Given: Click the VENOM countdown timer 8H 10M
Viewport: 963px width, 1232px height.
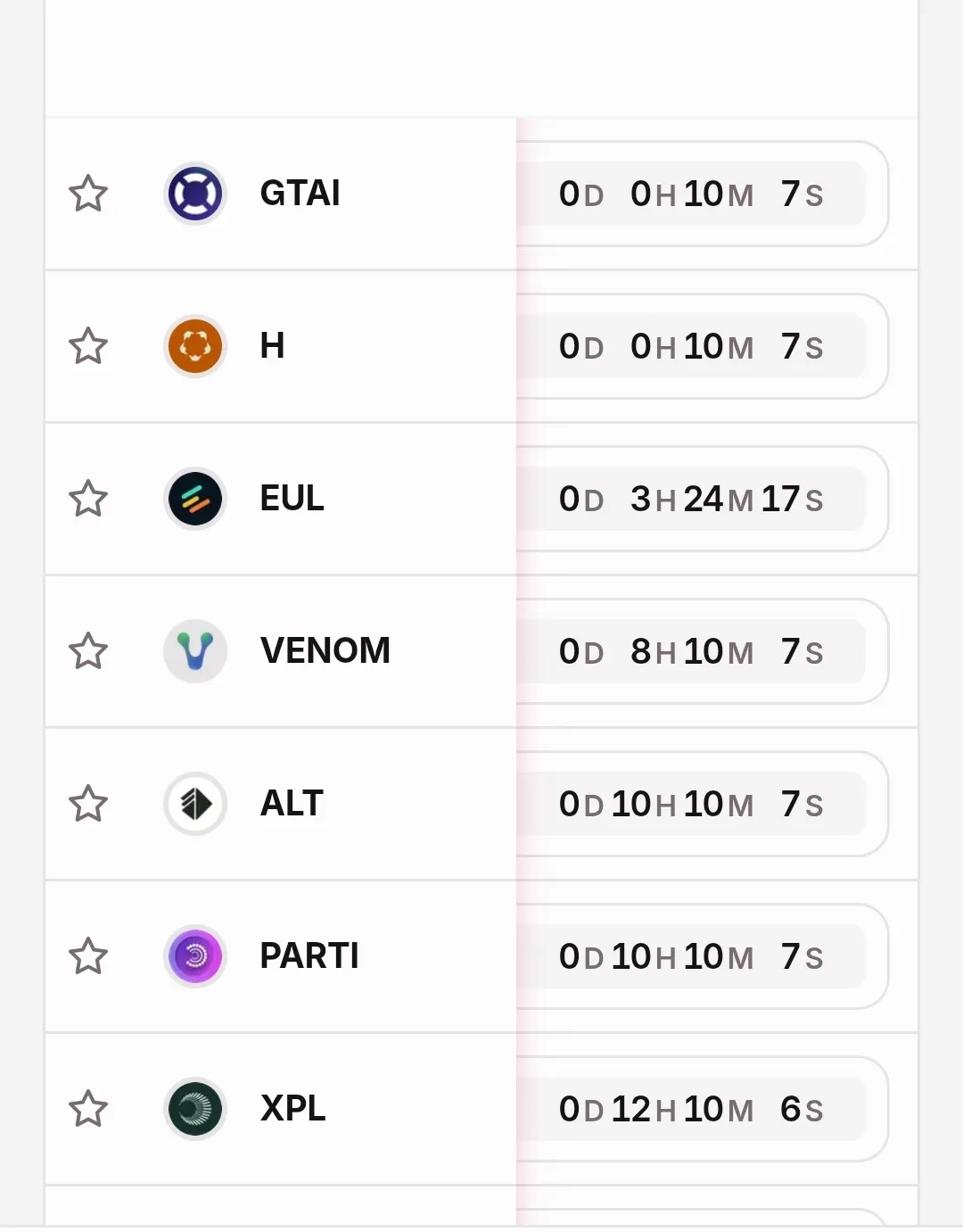Looking at the screenshot, I should (691, 652).
